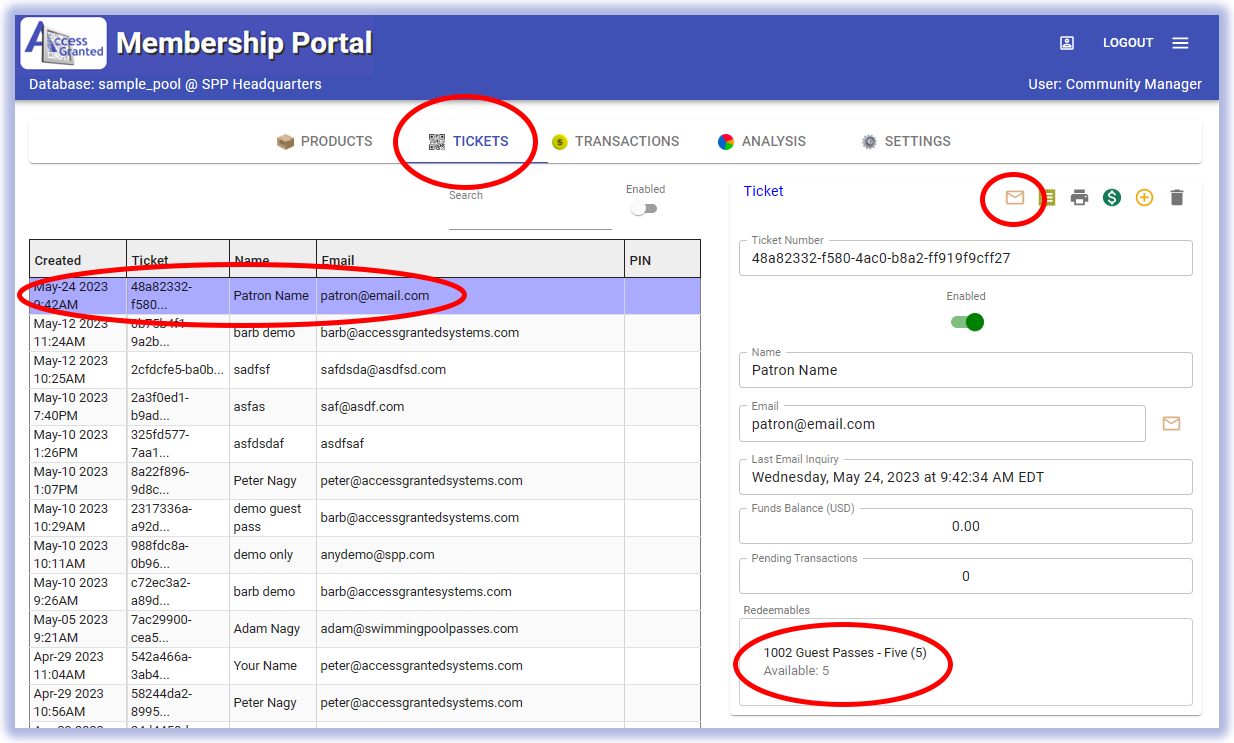Disable the ticket's Enabled green switch
This screenshot has width=1234, height=743.
pos(967,322)
